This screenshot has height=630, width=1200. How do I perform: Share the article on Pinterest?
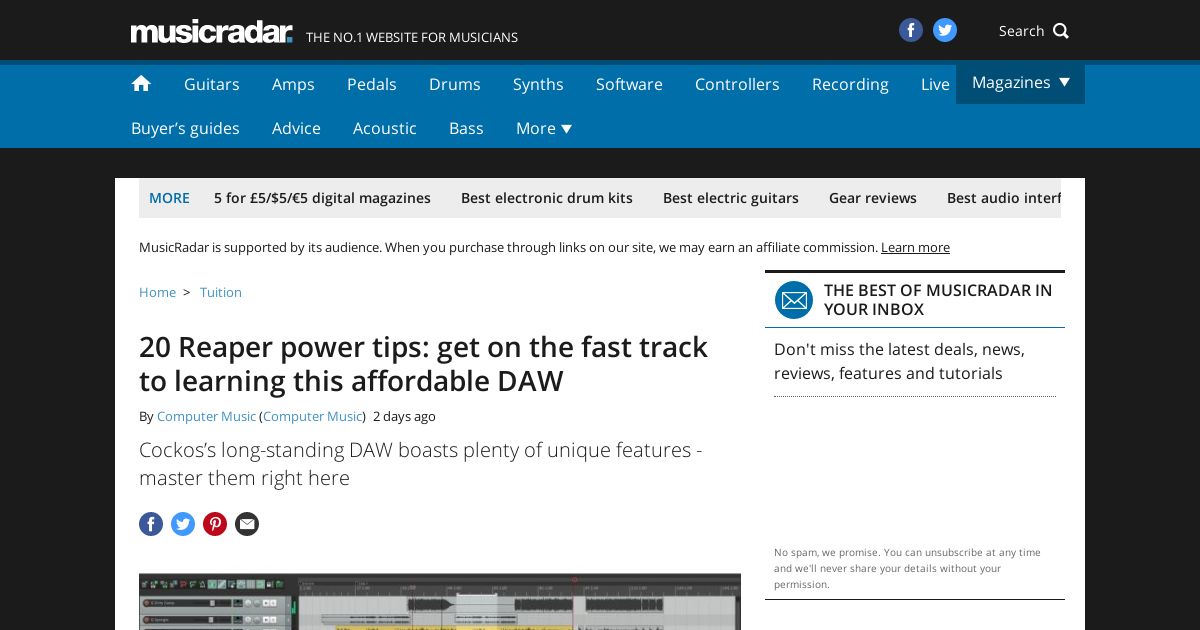pos(215,524)
